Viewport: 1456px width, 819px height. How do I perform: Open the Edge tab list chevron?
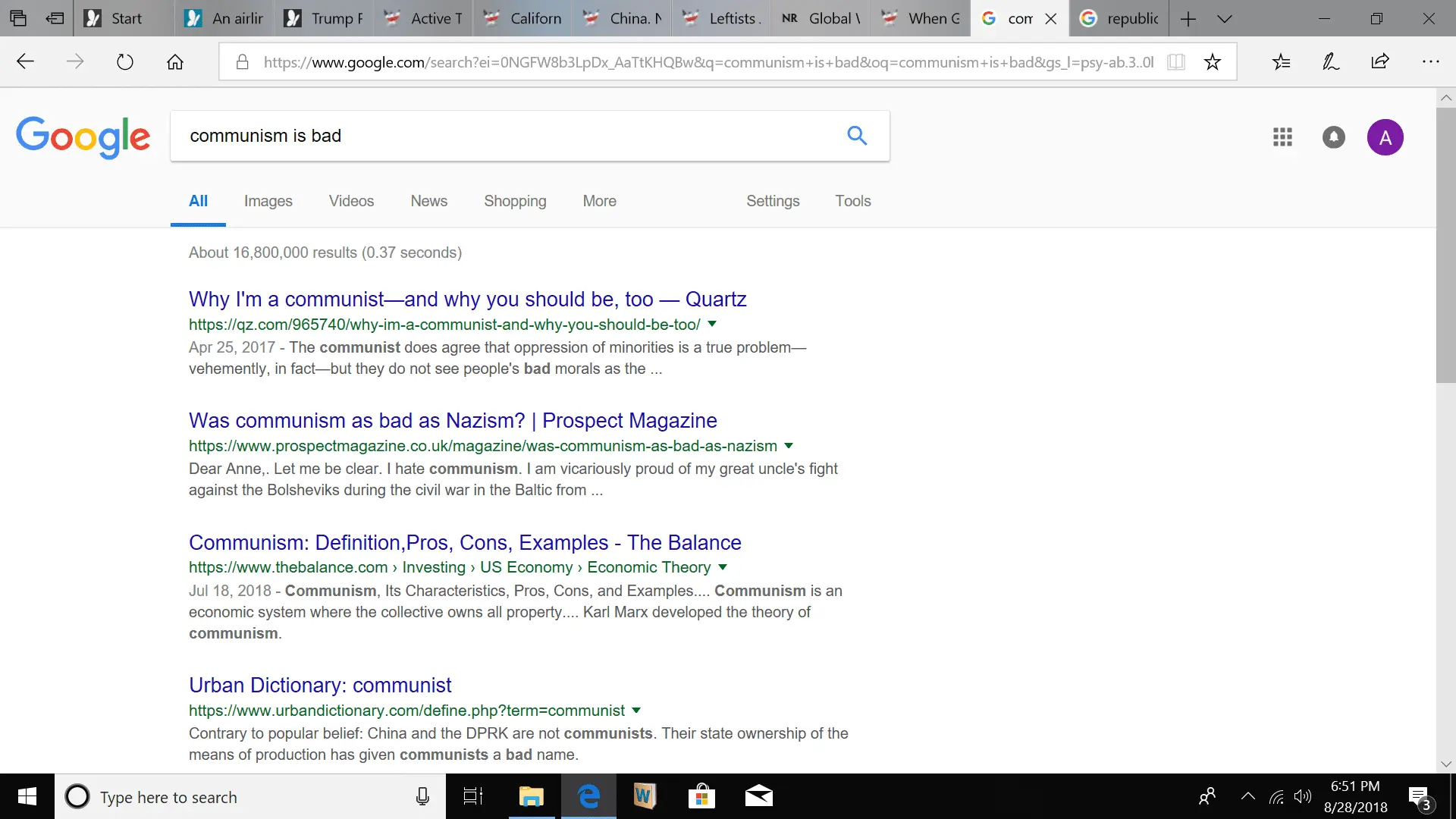[1224, 18]
